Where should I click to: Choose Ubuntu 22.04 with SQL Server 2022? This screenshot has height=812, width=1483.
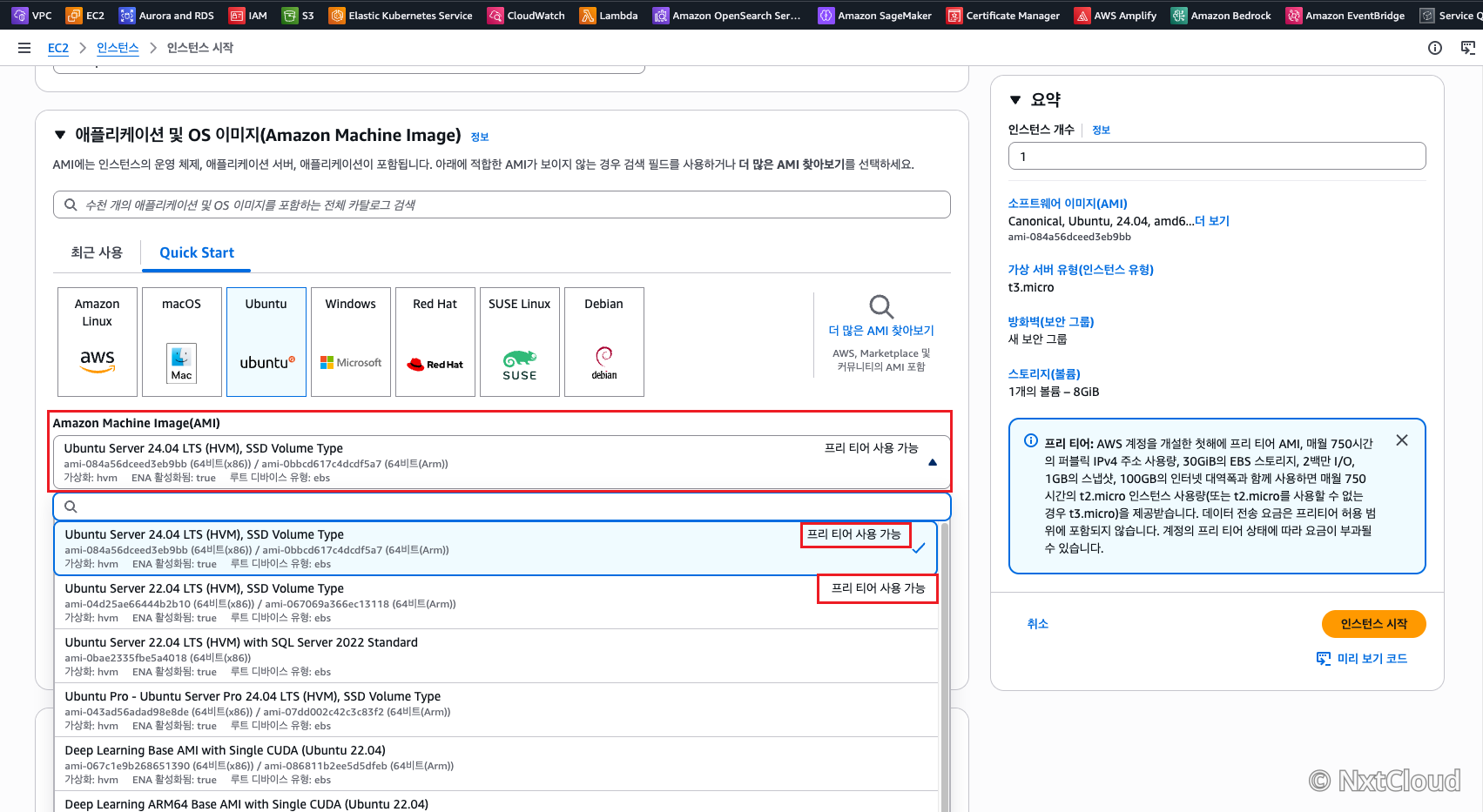coord(495,656)
